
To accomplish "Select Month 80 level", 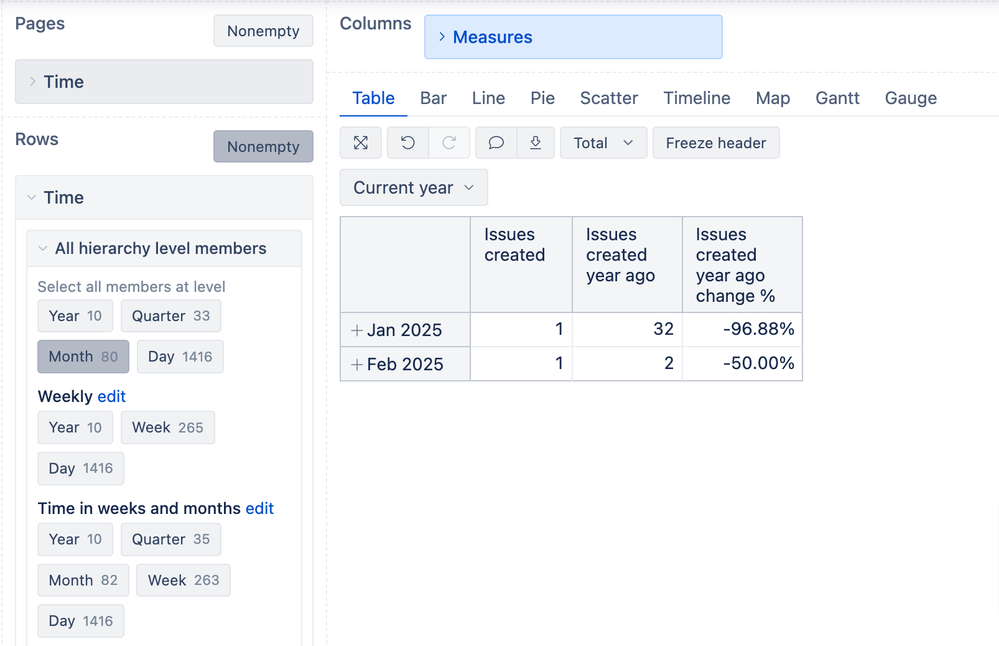I will (83, 357).
